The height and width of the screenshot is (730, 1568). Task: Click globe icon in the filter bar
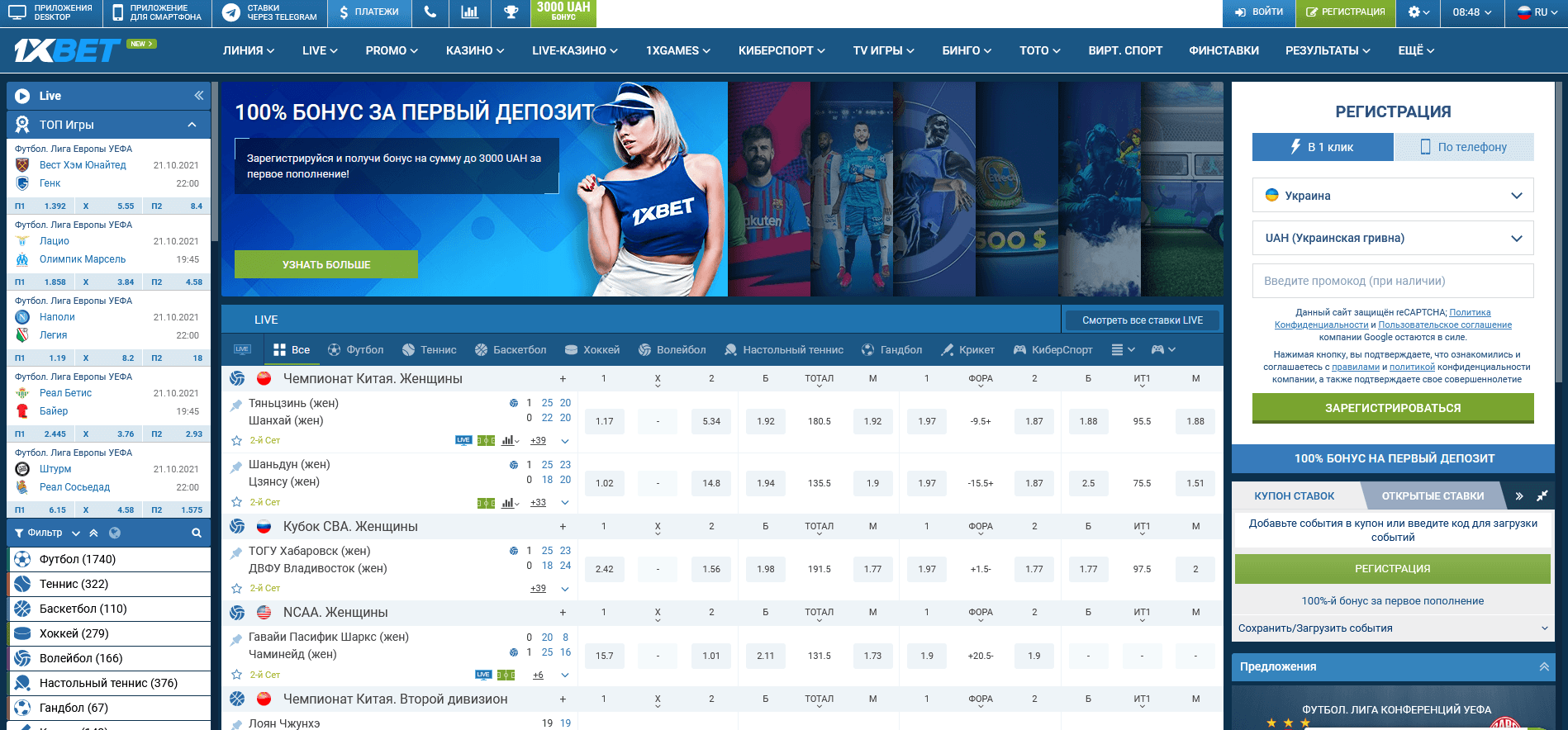click(115, 533)
